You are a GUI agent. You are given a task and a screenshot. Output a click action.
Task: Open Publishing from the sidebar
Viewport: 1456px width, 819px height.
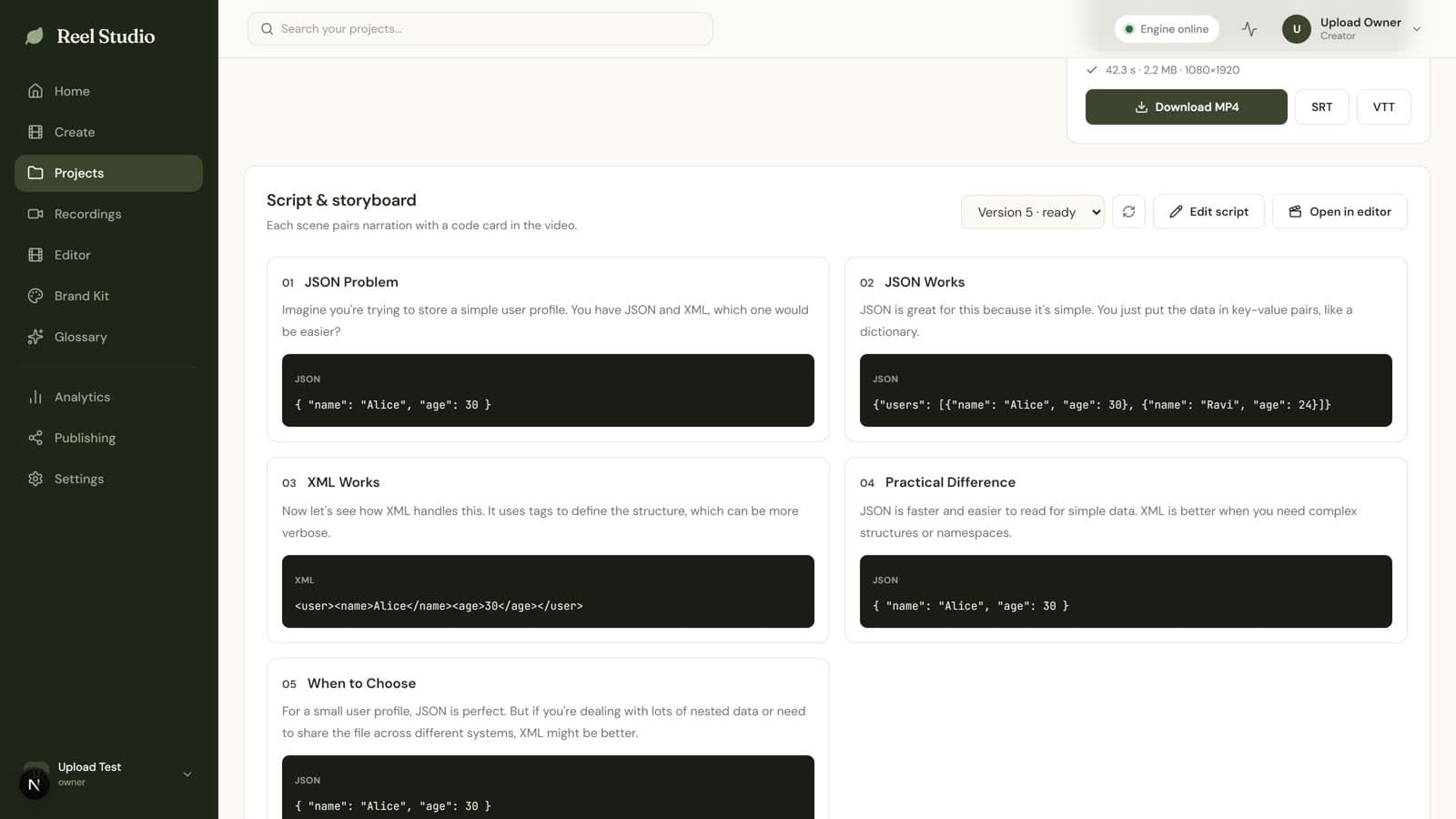click(x=108, y=438)
